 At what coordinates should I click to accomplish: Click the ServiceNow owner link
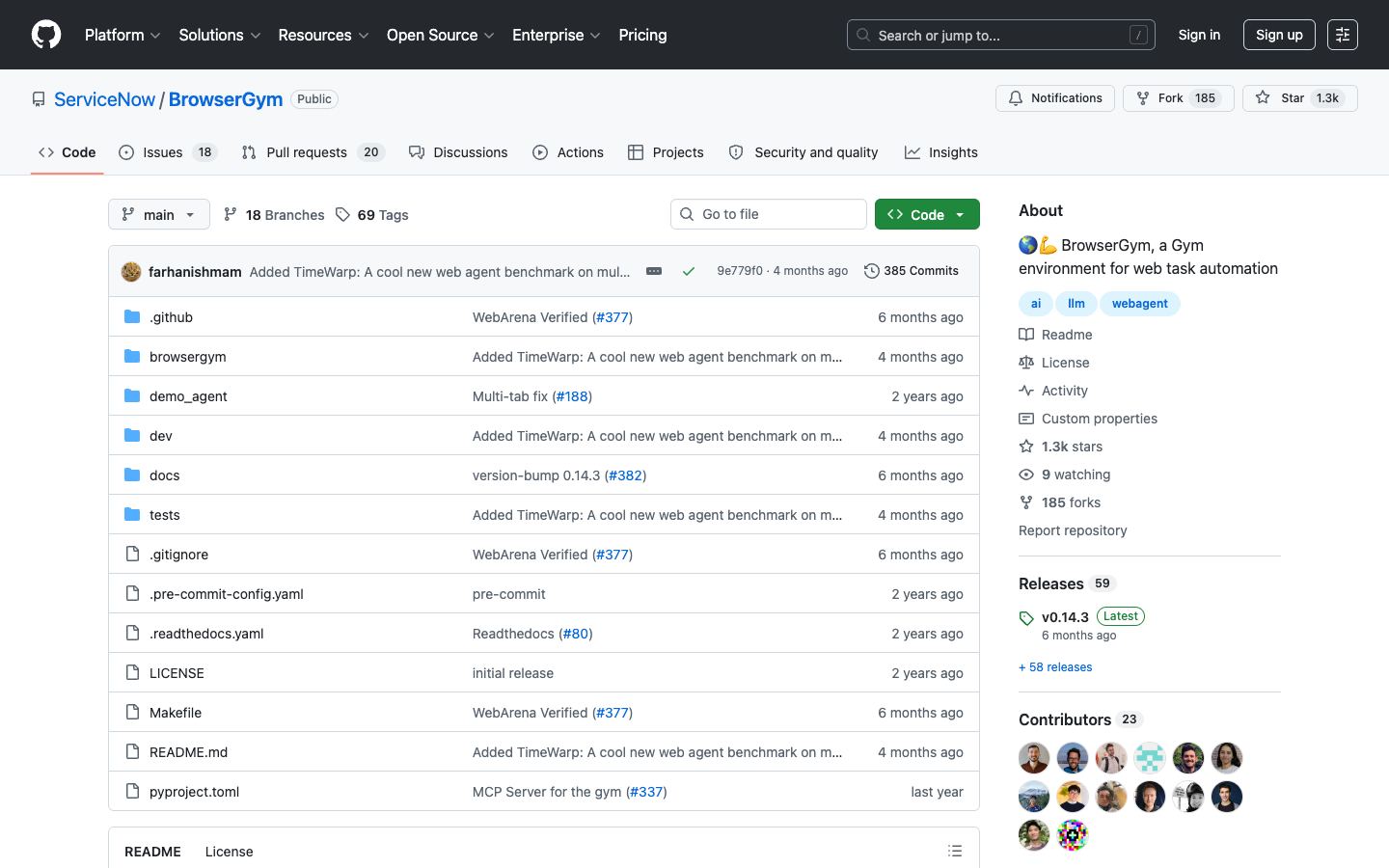click(x=104, y=99)
